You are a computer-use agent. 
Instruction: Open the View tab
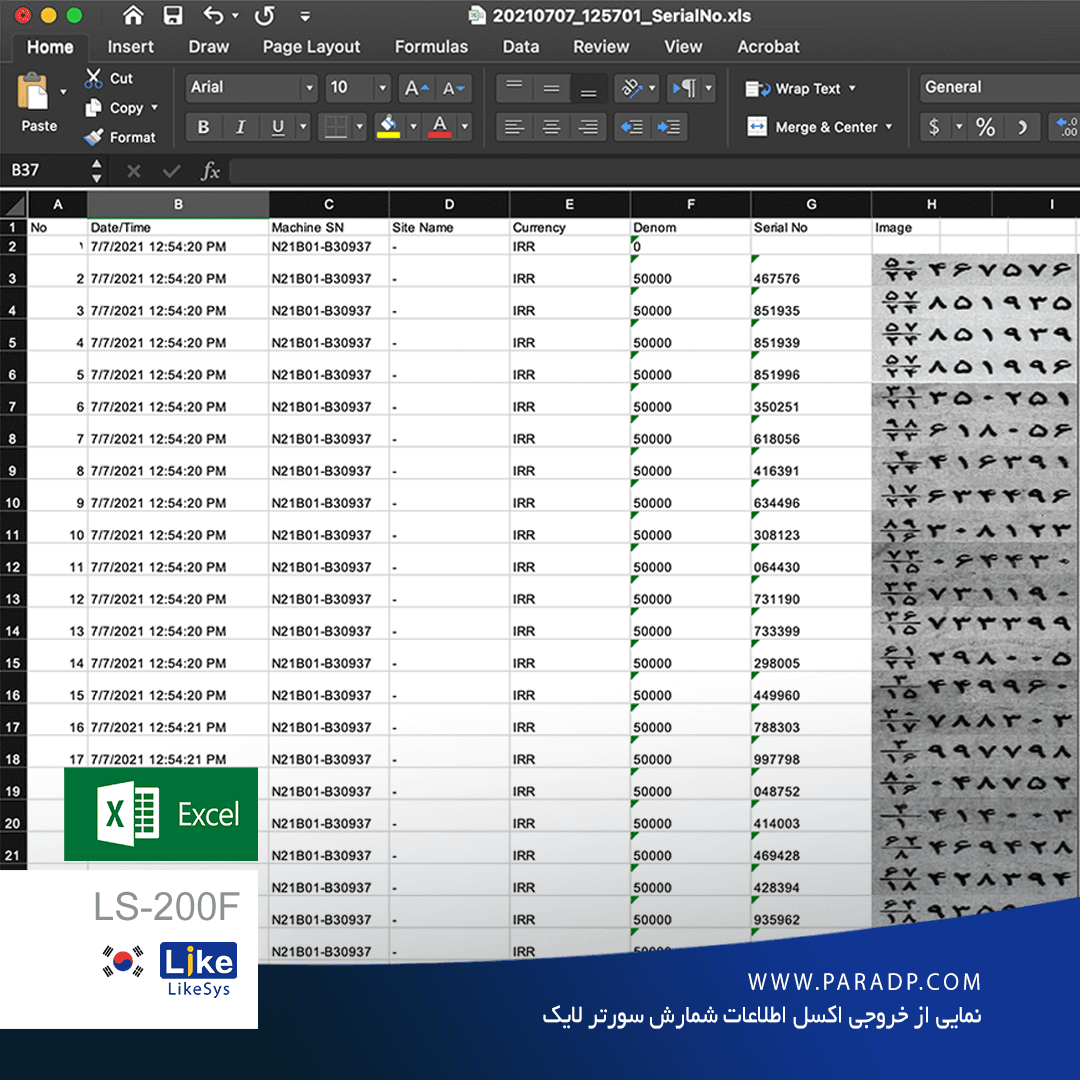[683, 47]
